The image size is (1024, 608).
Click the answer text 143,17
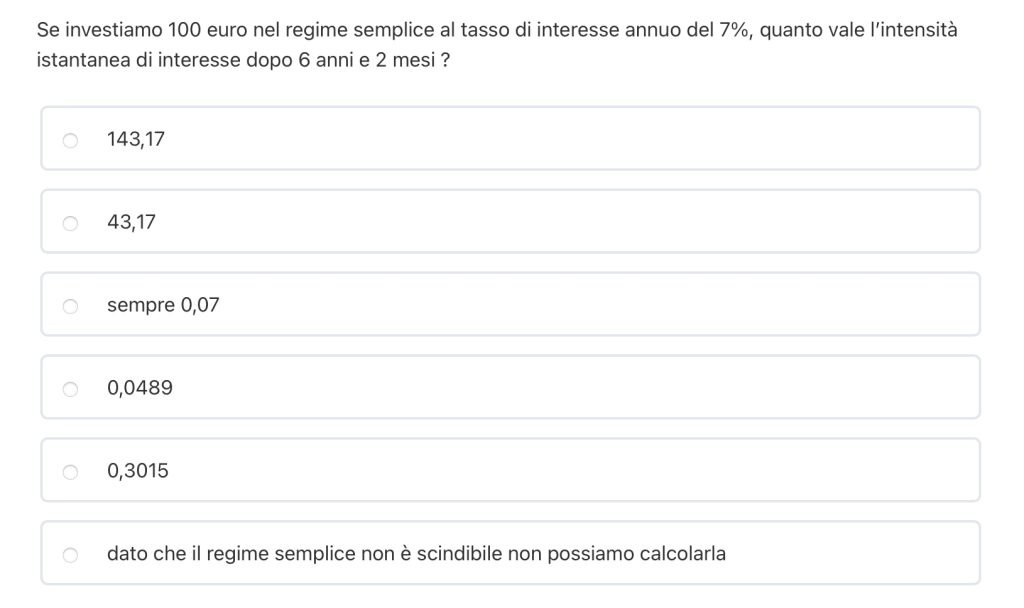136,140
